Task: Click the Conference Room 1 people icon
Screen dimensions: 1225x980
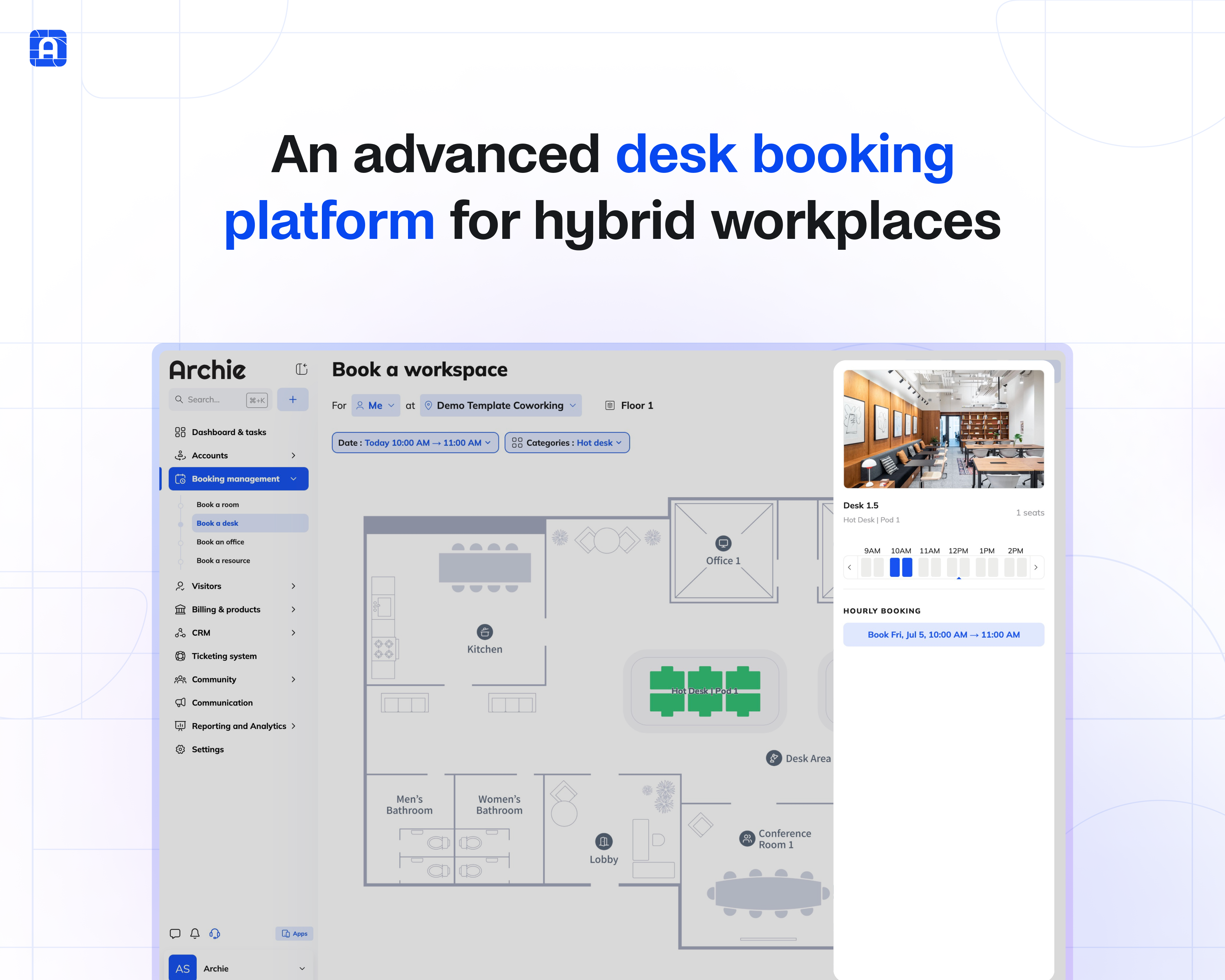Action: (x=747, y=838)
